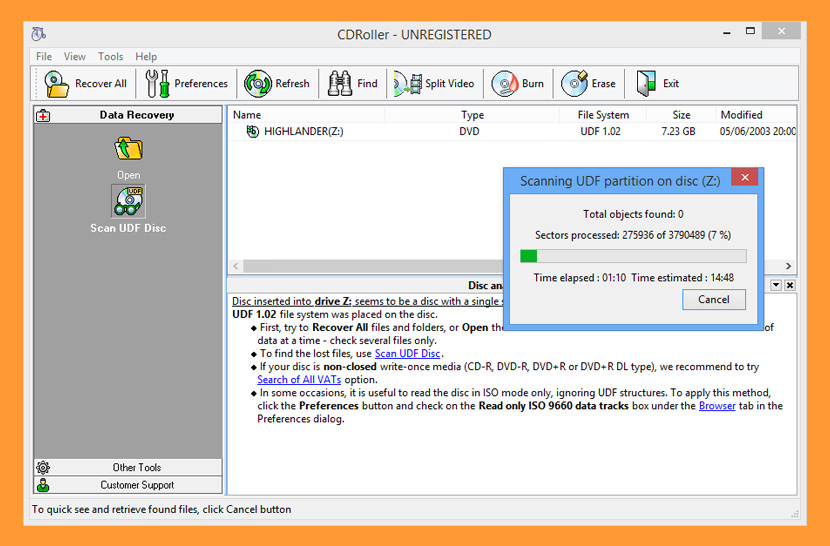830x546 pixels.
Task: Click the Data Recovery first-aid icon
Action: click(43, 115)
